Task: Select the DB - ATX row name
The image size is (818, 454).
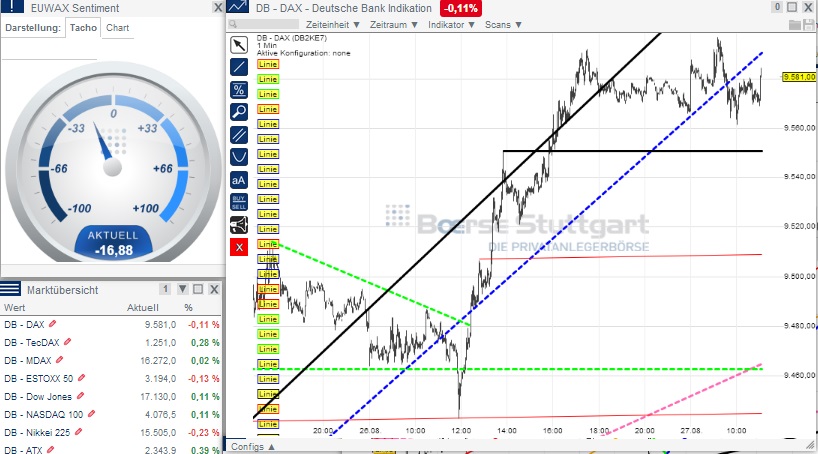Action: (x=23, y=449)
